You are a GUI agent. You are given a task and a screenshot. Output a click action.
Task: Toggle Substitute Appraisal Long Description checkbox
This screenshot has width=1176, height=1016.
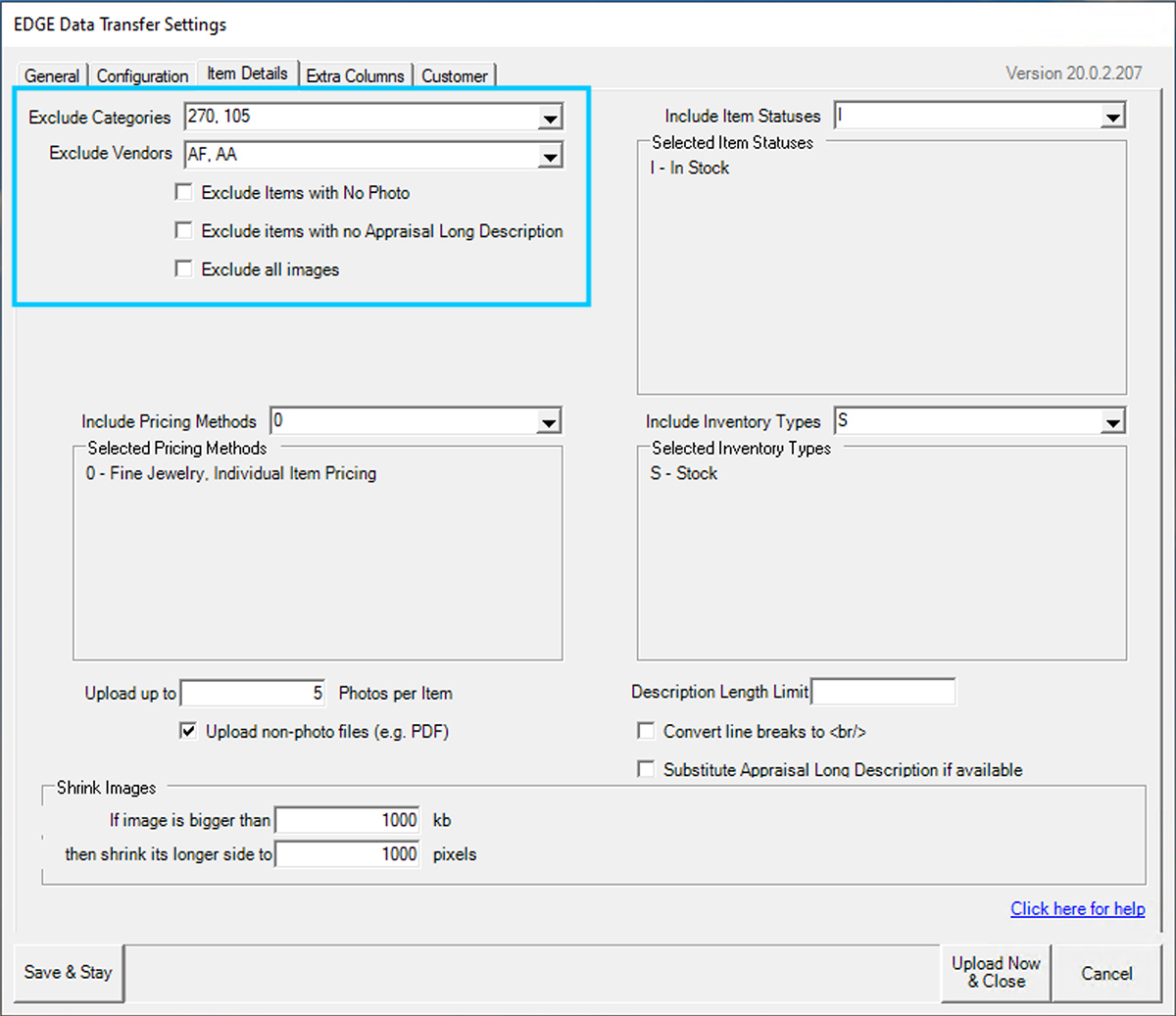pos(646,769)
